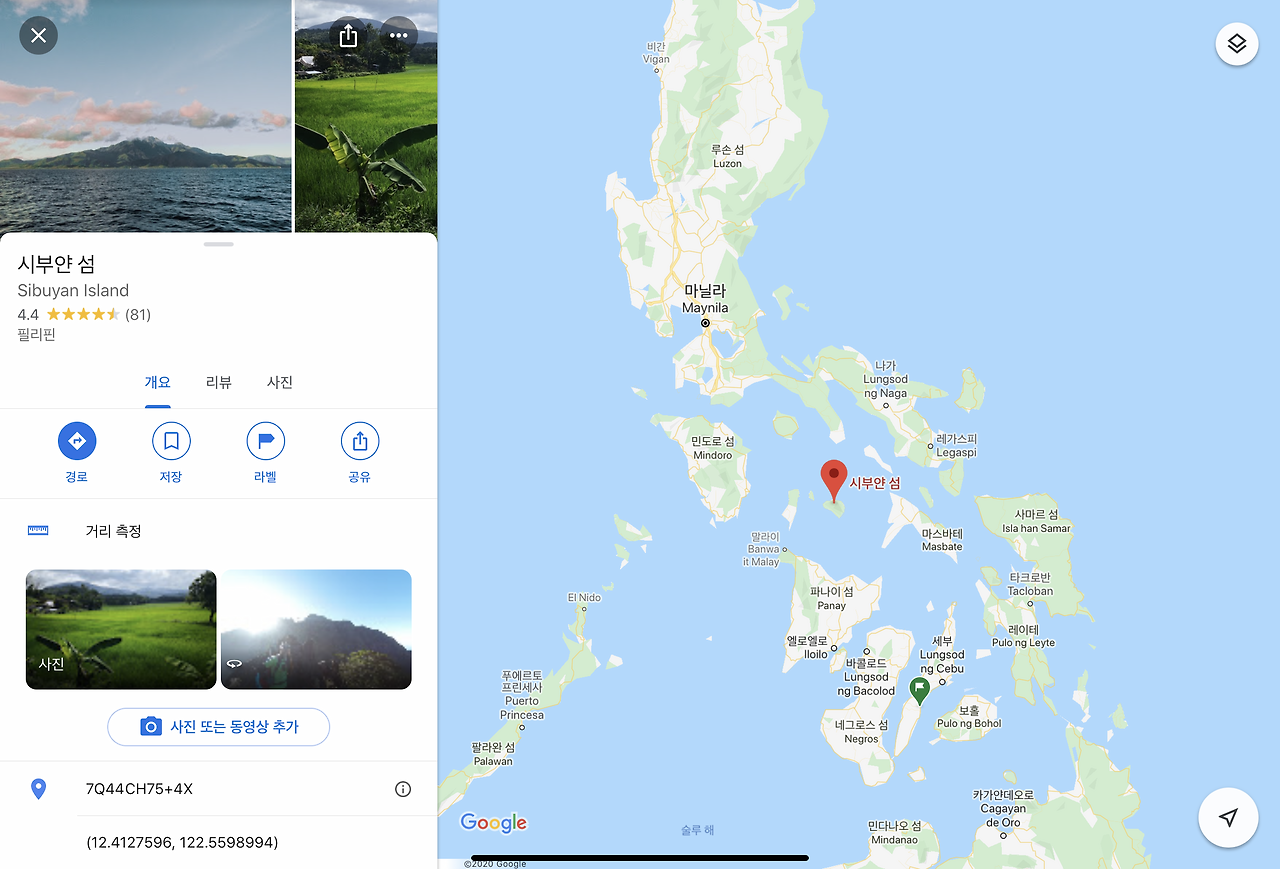Open the more options ellipsis menu
The image size is (1280, 869).
399,36
